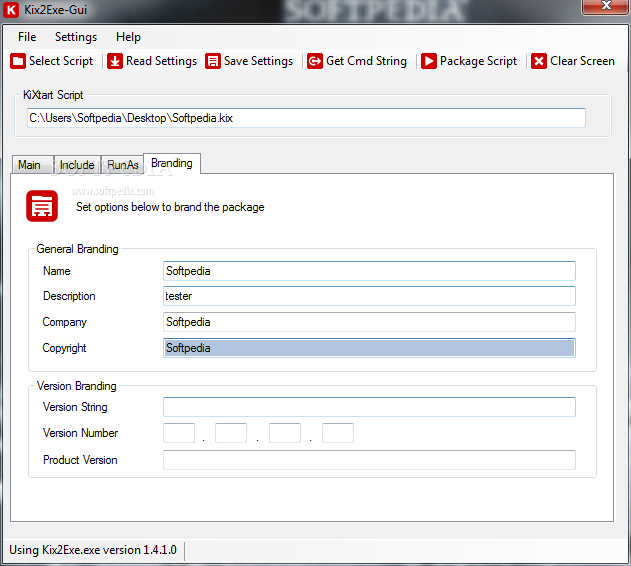Image resolution: width=631 pixels, height=566 pixels.
Task: Click the Select Script button label
Action: [61, 61]
